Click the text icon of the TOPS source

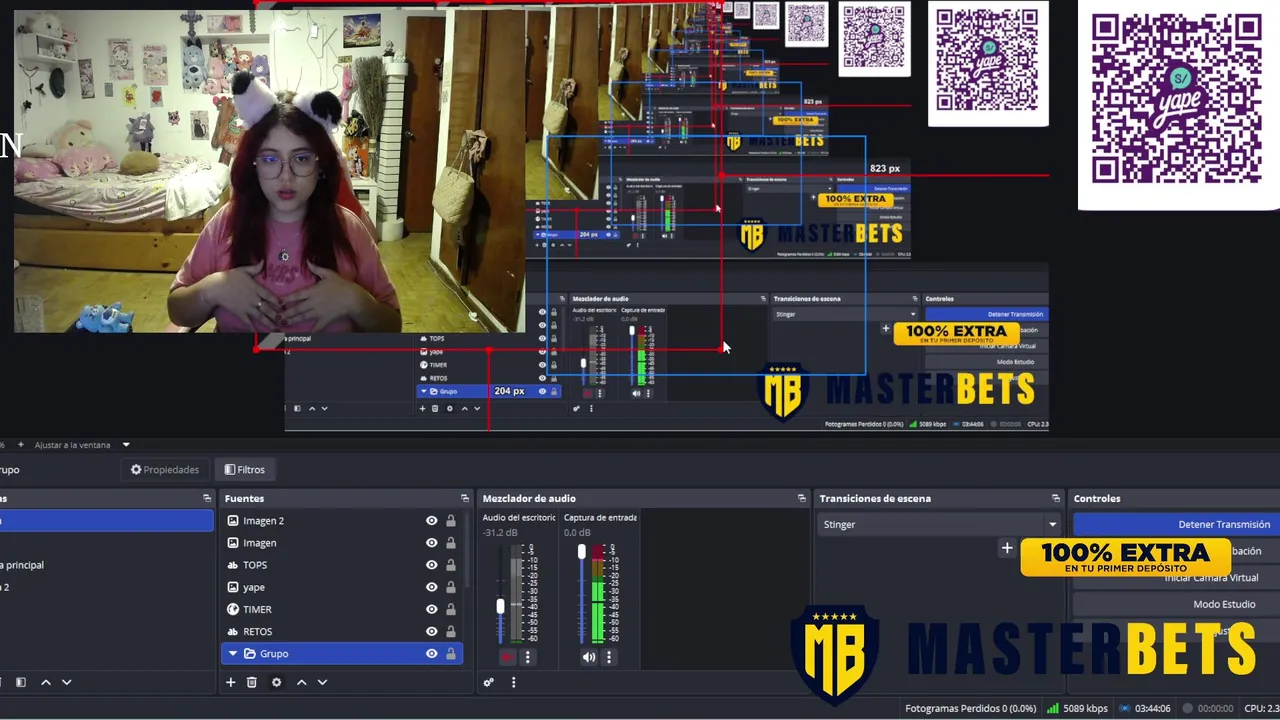coord(233,565)
